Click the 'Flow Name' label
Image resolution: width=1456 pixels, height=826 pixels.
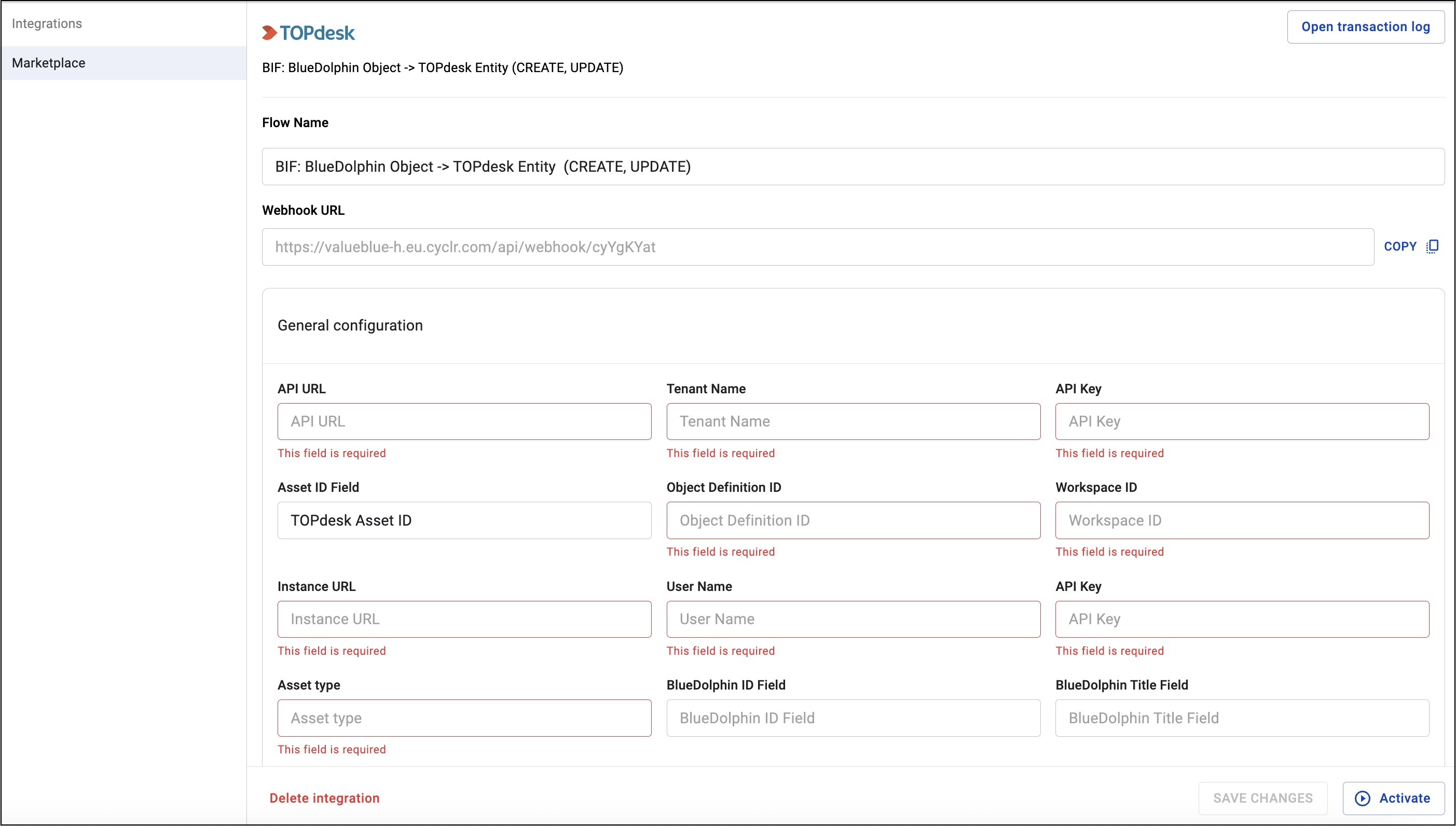[x=295, y=122]
